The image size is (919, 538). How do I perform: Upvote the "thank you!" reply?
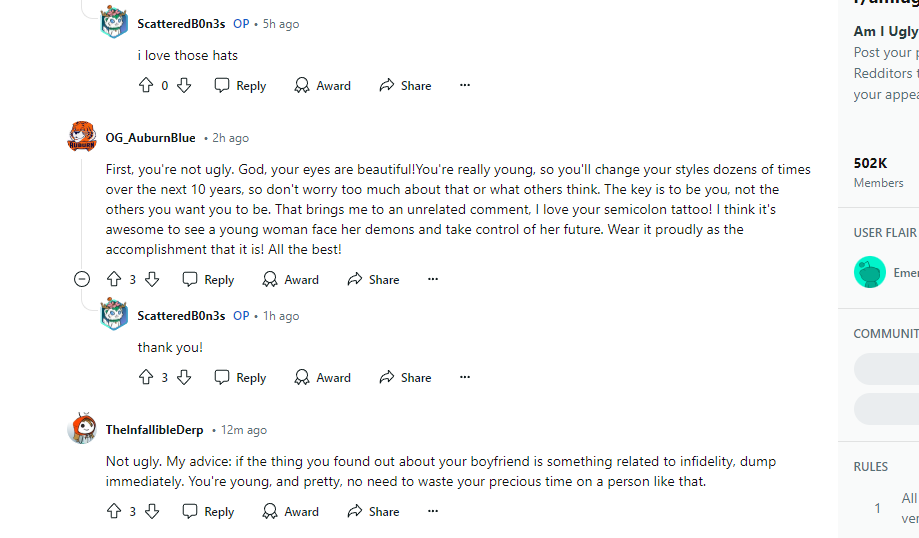click(146, 378)
